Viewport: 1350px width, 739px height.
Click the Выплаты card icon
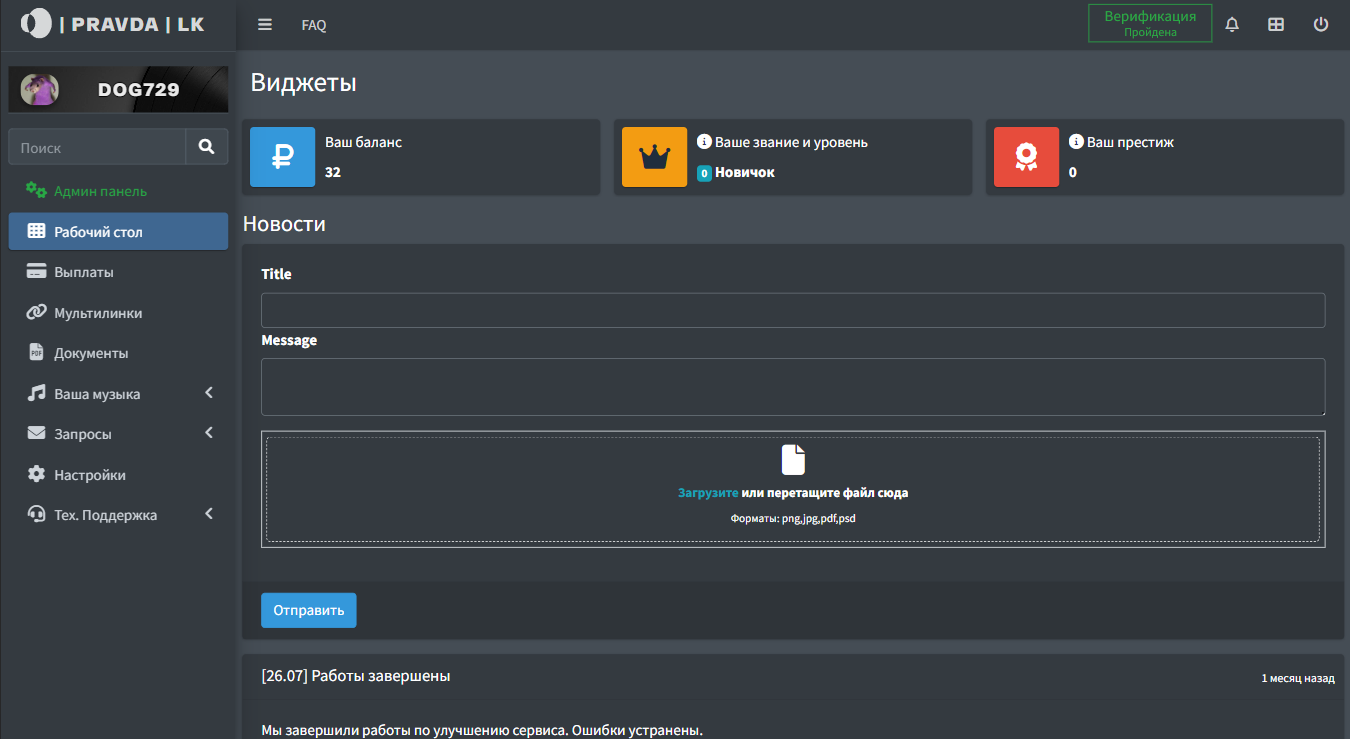tap(36, 272)
